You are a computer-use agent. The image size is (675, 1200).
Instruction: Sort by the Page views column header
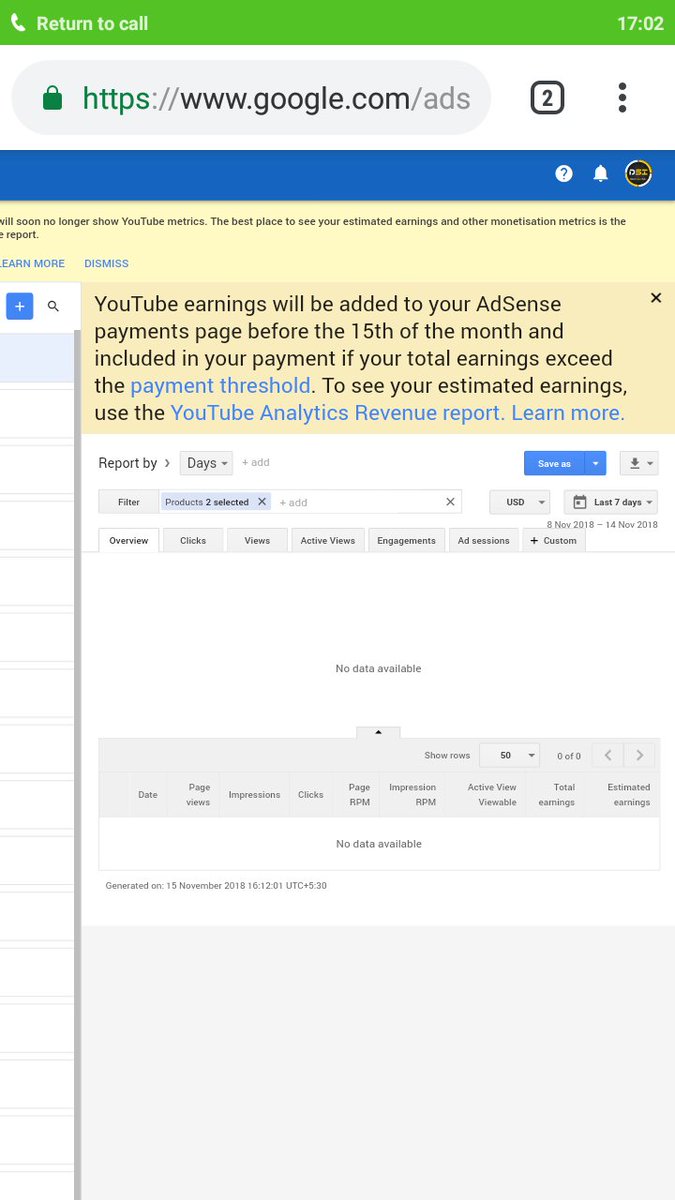pyautogui.click(x=199, y=795)
